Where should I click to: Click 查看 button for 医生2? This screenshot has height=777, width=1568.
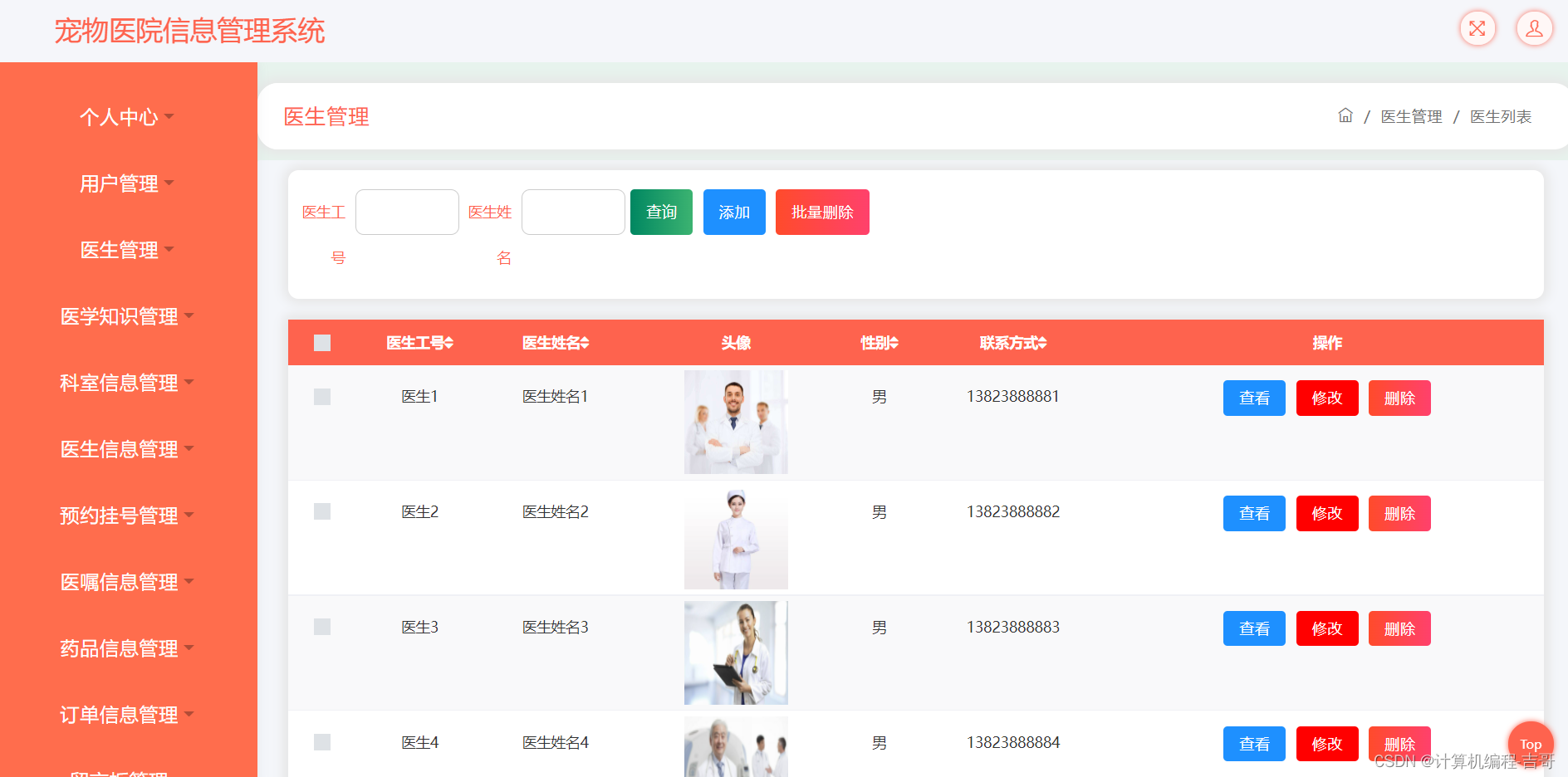(1254, 513)
